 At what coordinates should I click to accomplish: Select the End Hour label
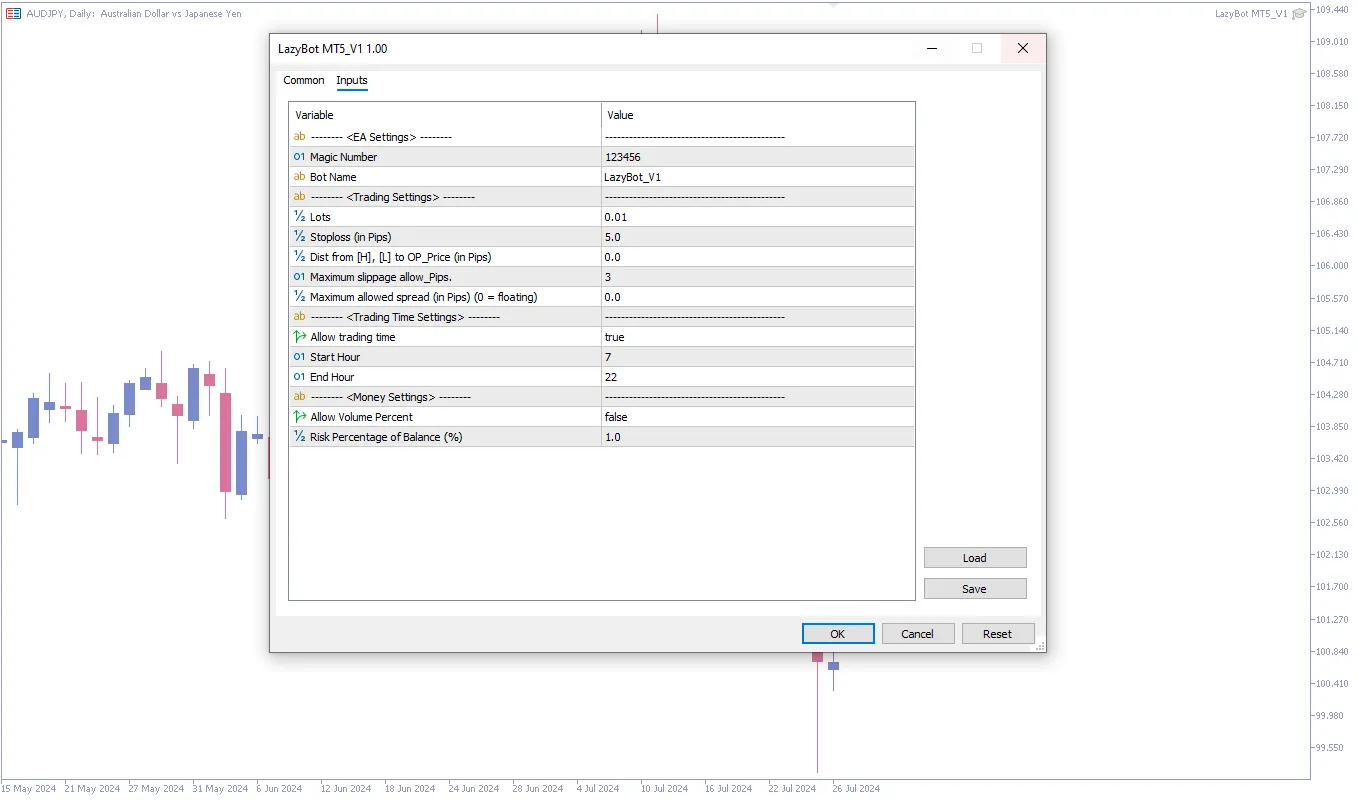[x=332, y=377]
